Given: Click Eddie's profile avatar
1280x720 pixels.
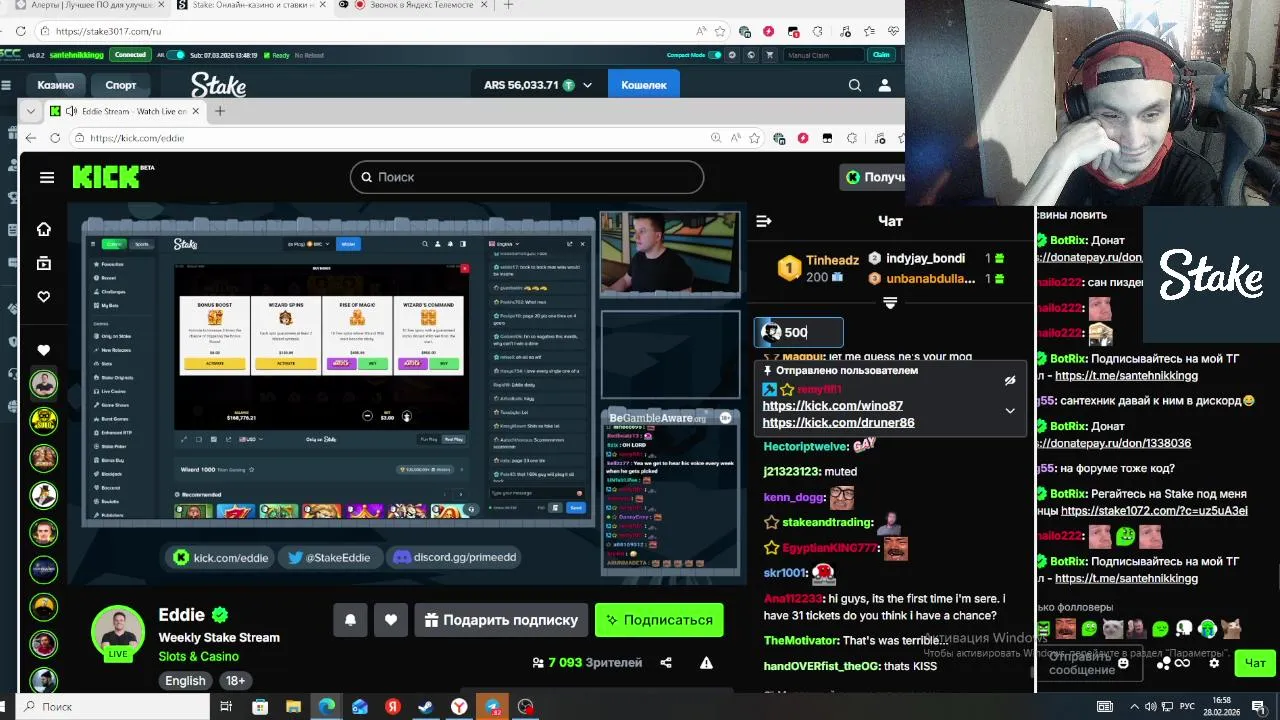Looking at the screenshot, I should pos(118,632).
